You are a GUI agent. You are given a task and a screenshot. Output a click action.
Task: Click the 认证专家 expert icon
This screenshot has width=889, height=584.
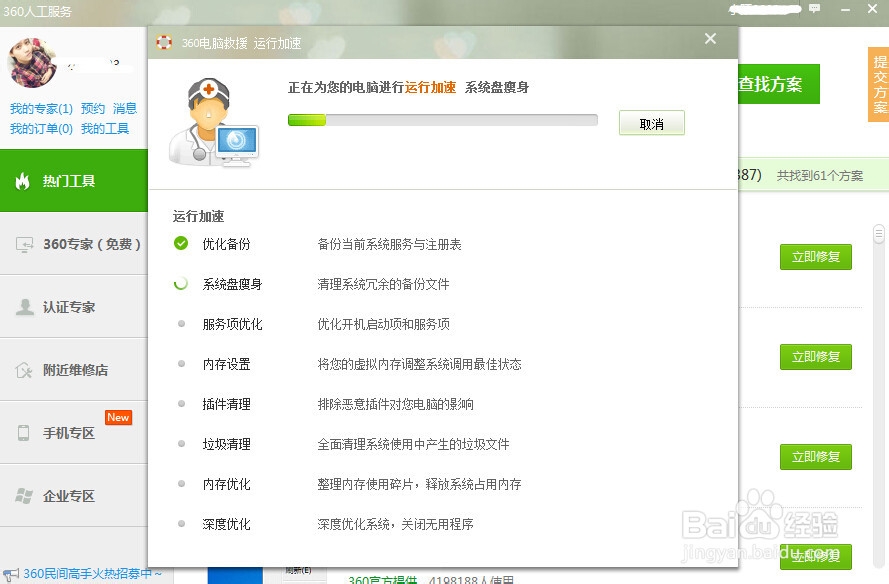pos(25,307)
